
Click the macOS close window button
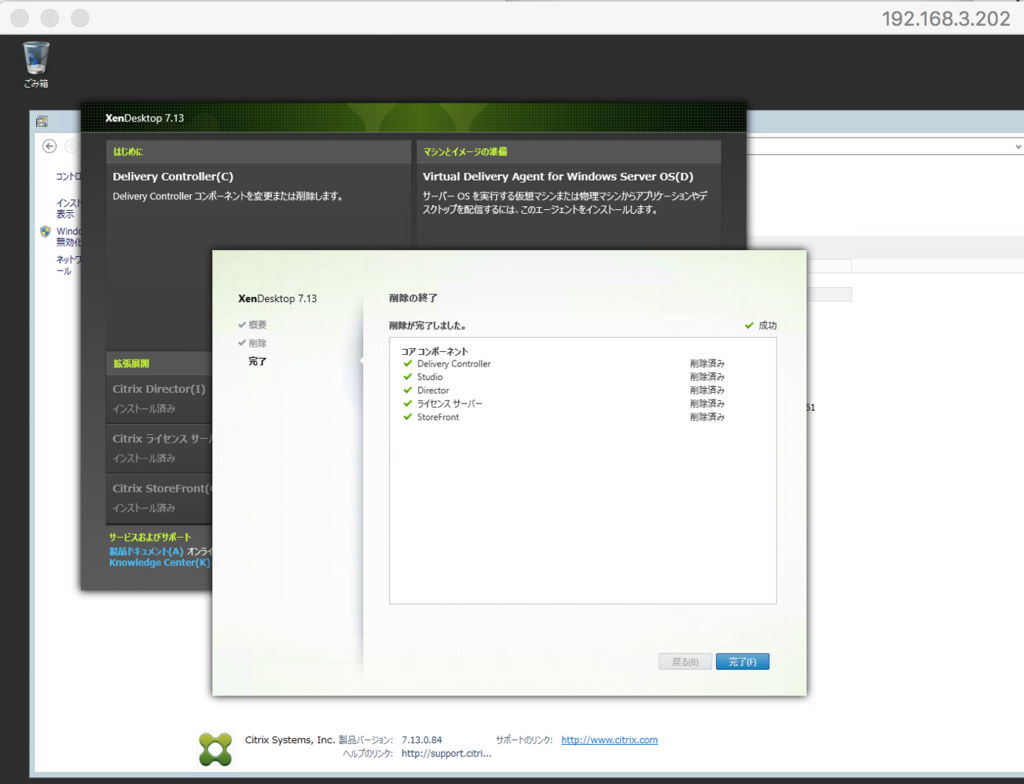(20, 18)
